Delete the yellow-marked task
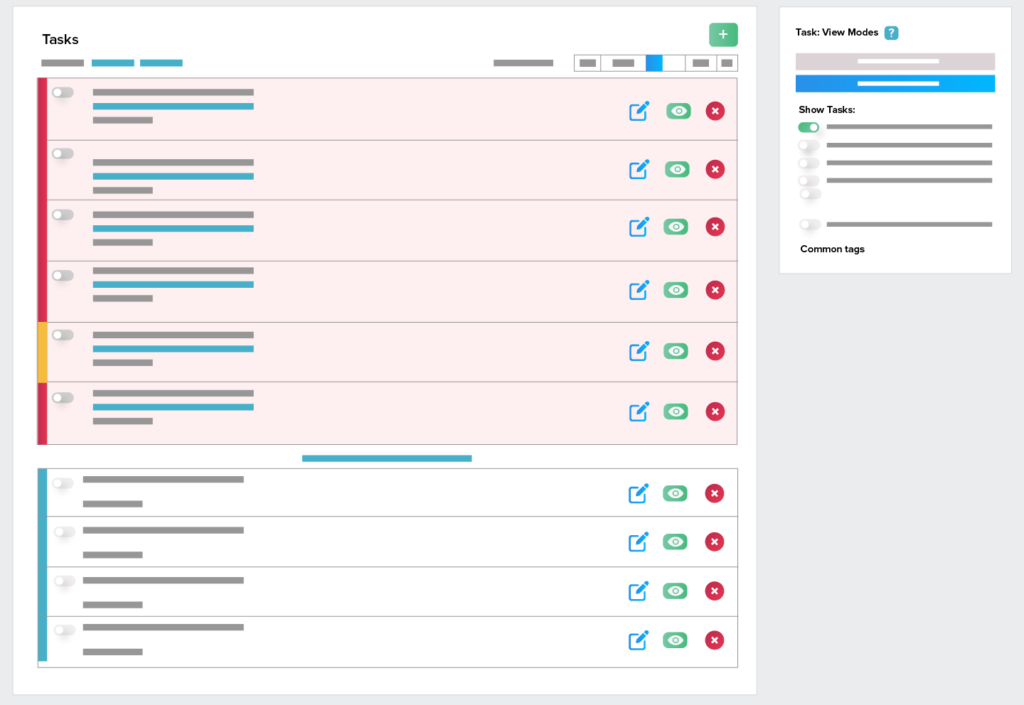 pos(715,351)
